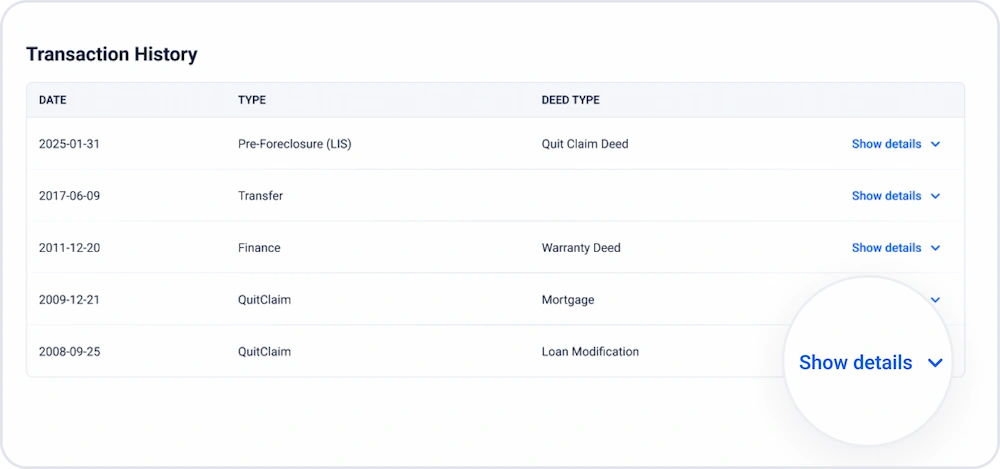Click the Loan Modification deed entry
Viewport: 1000px width, 469px height.
click(590, 352)
